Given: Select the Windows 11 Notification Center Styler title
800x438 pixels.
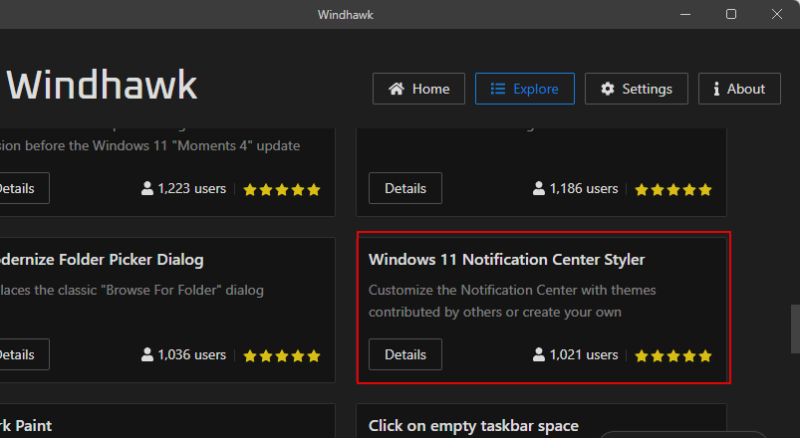Looking at the screenshot, I should tap(506, 260).
